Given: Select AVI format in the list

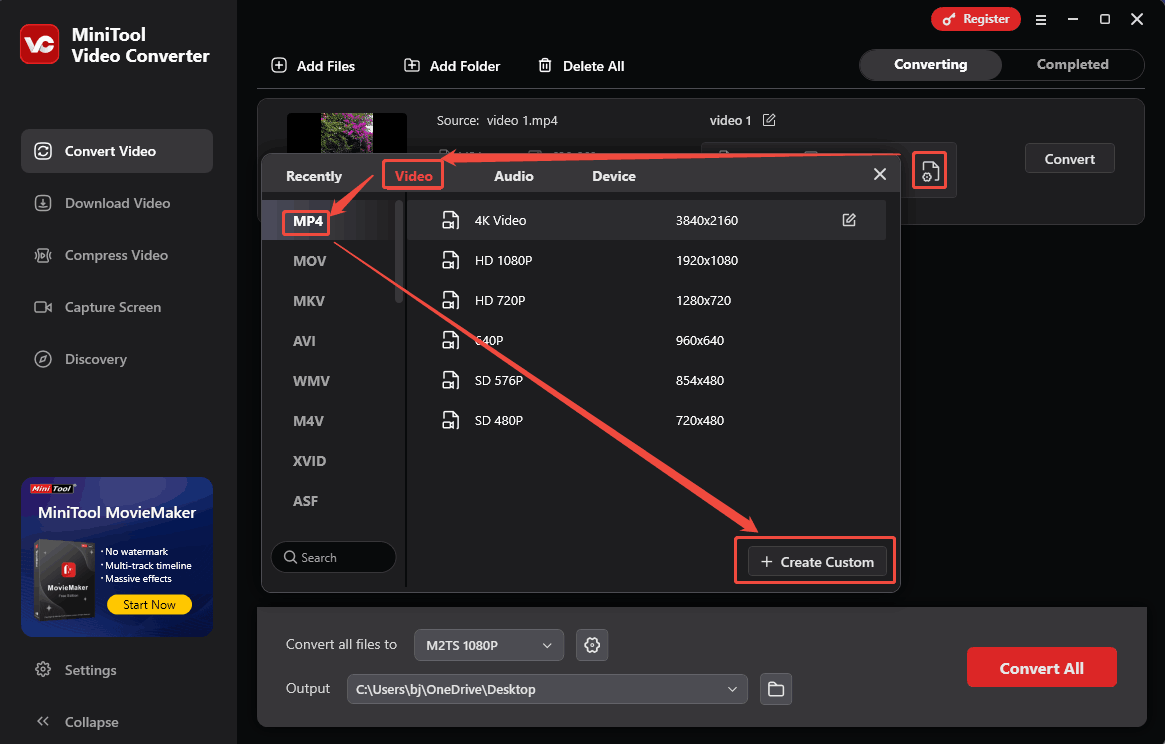Looking at the screenshot, I should pos(304,341).
